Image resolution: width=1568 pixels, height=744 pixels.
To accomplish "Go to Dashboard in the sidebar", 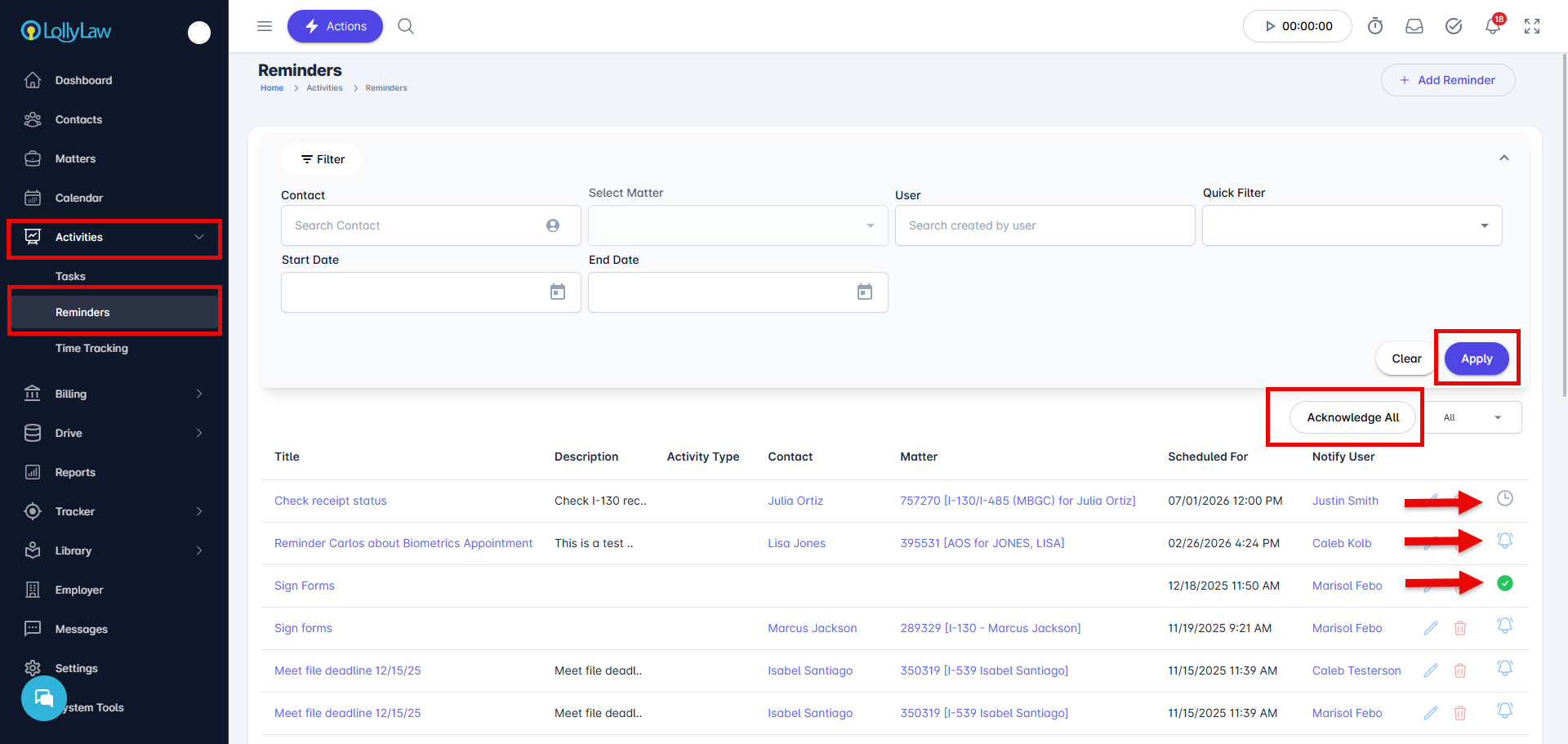I will (83, 80).
